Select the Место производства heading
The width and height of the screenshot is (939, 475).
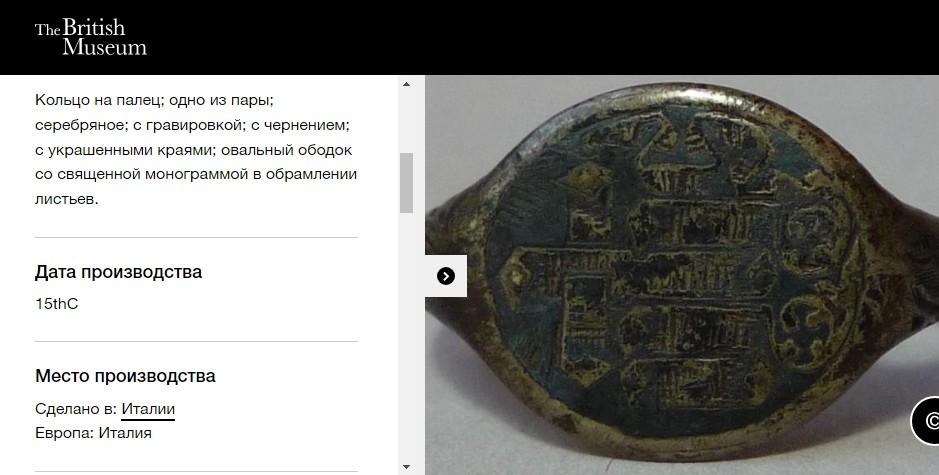(x=125, y=376)
